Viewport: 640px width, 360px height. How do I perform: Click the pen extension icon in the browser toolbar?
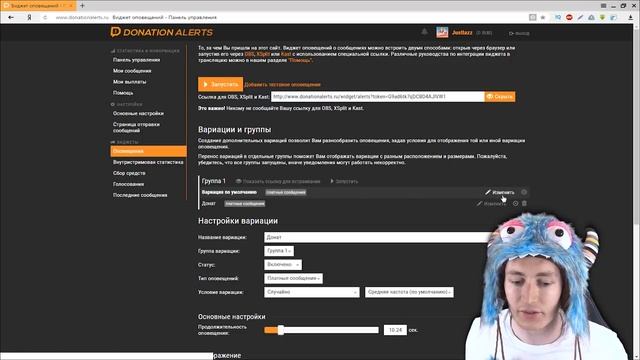(580, 17)
